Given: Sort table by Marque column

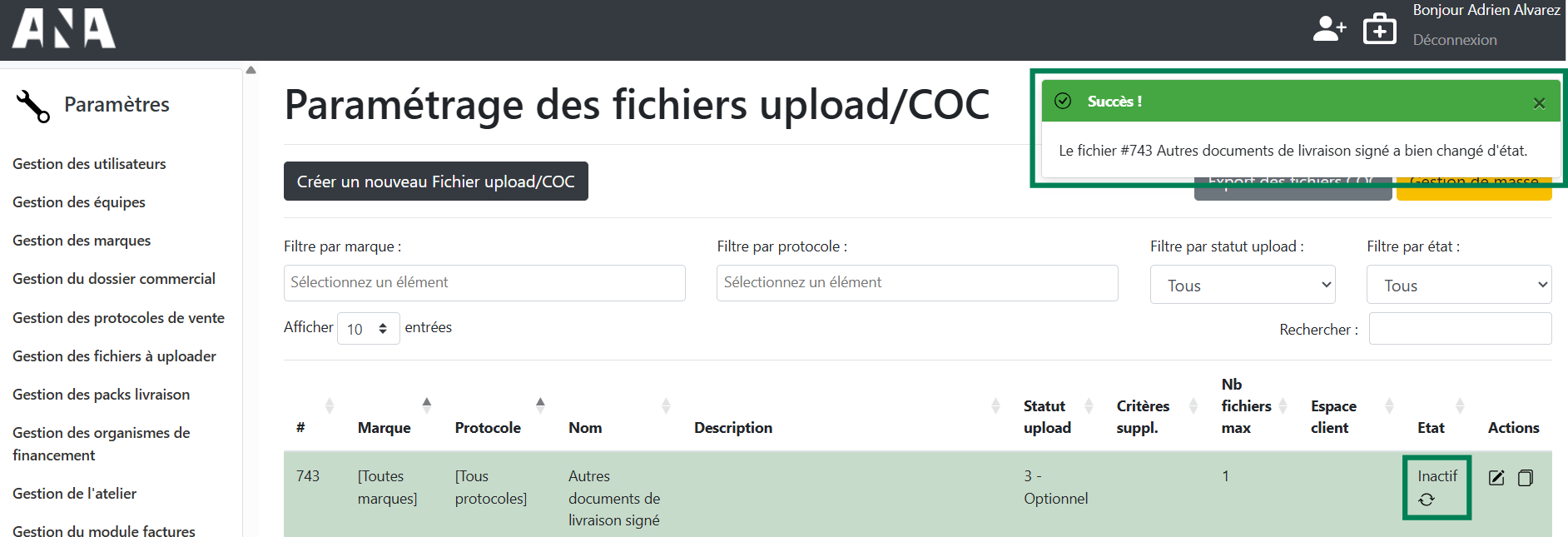Looking at the screenshot, I should point(385,427).
